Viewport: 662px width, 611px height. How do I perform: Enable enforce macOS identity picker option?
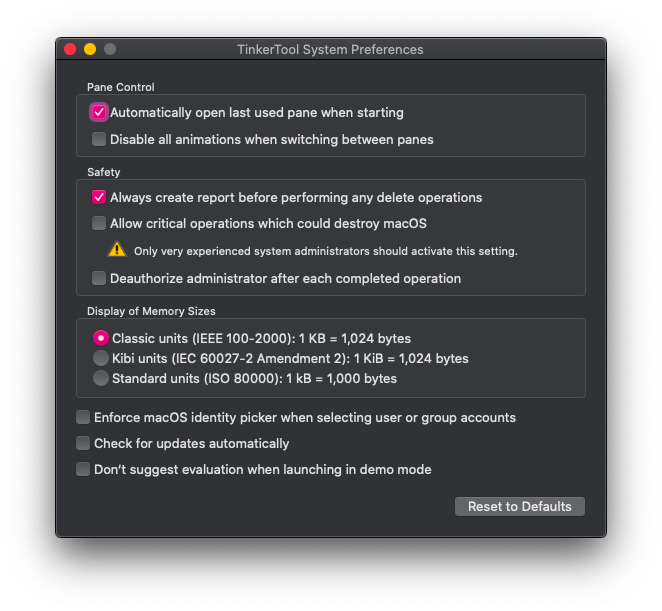tap(83, 417)
